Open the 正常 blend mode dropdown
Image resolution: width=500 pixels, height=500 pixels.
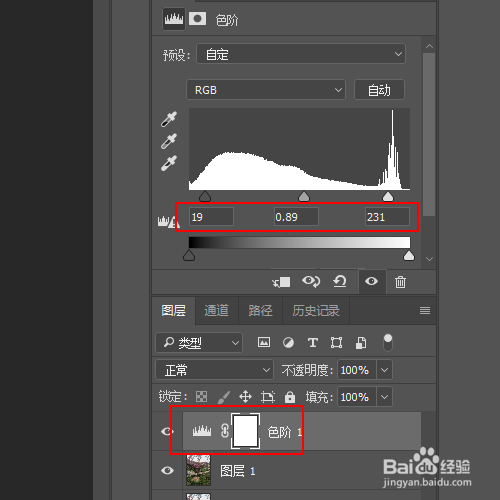(x=214, y=370)
